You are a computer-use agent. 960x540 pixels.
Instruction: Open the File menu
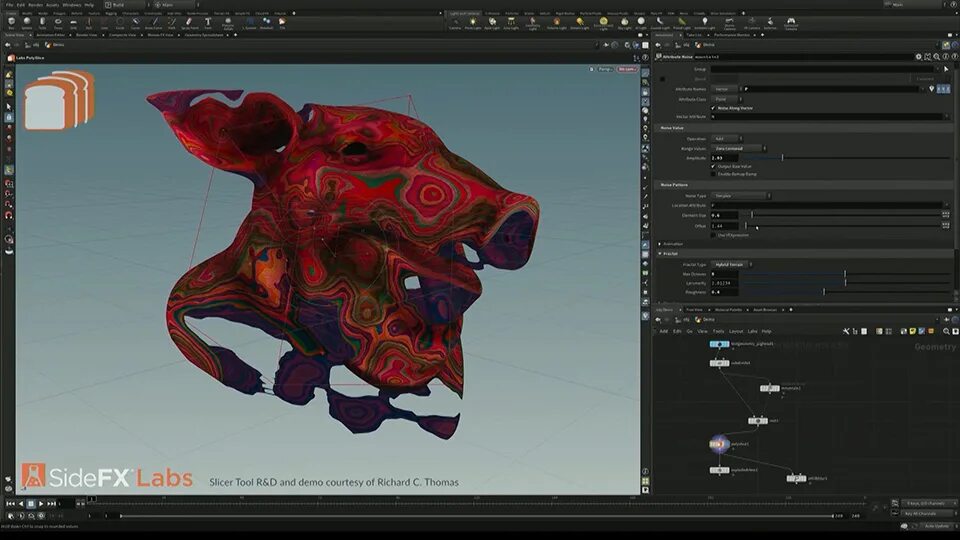9,5
